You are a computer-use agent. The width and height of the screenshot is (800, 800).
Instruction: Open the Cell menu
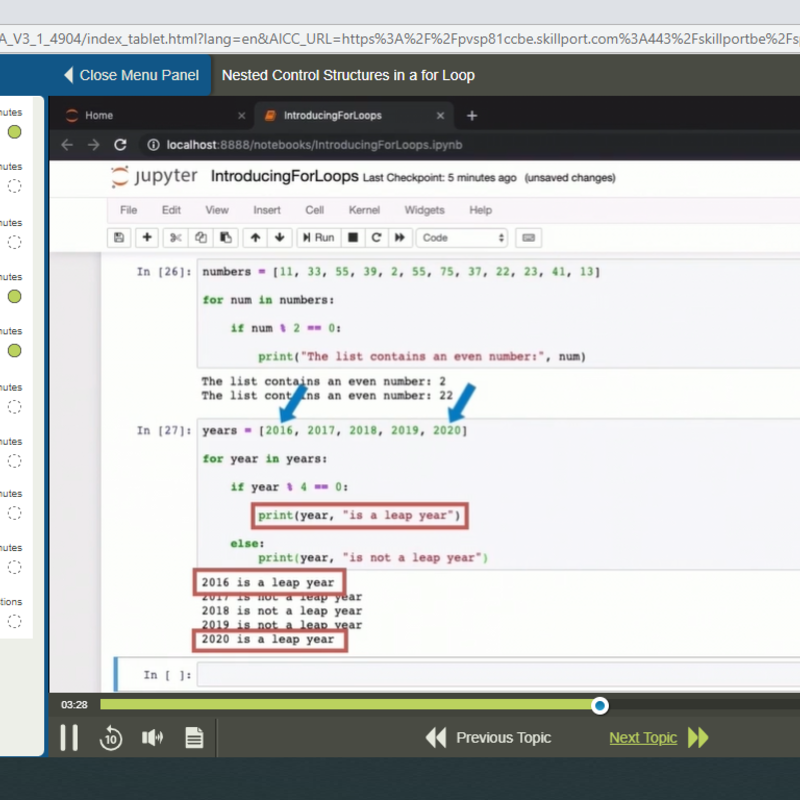[x=314, y=210]
